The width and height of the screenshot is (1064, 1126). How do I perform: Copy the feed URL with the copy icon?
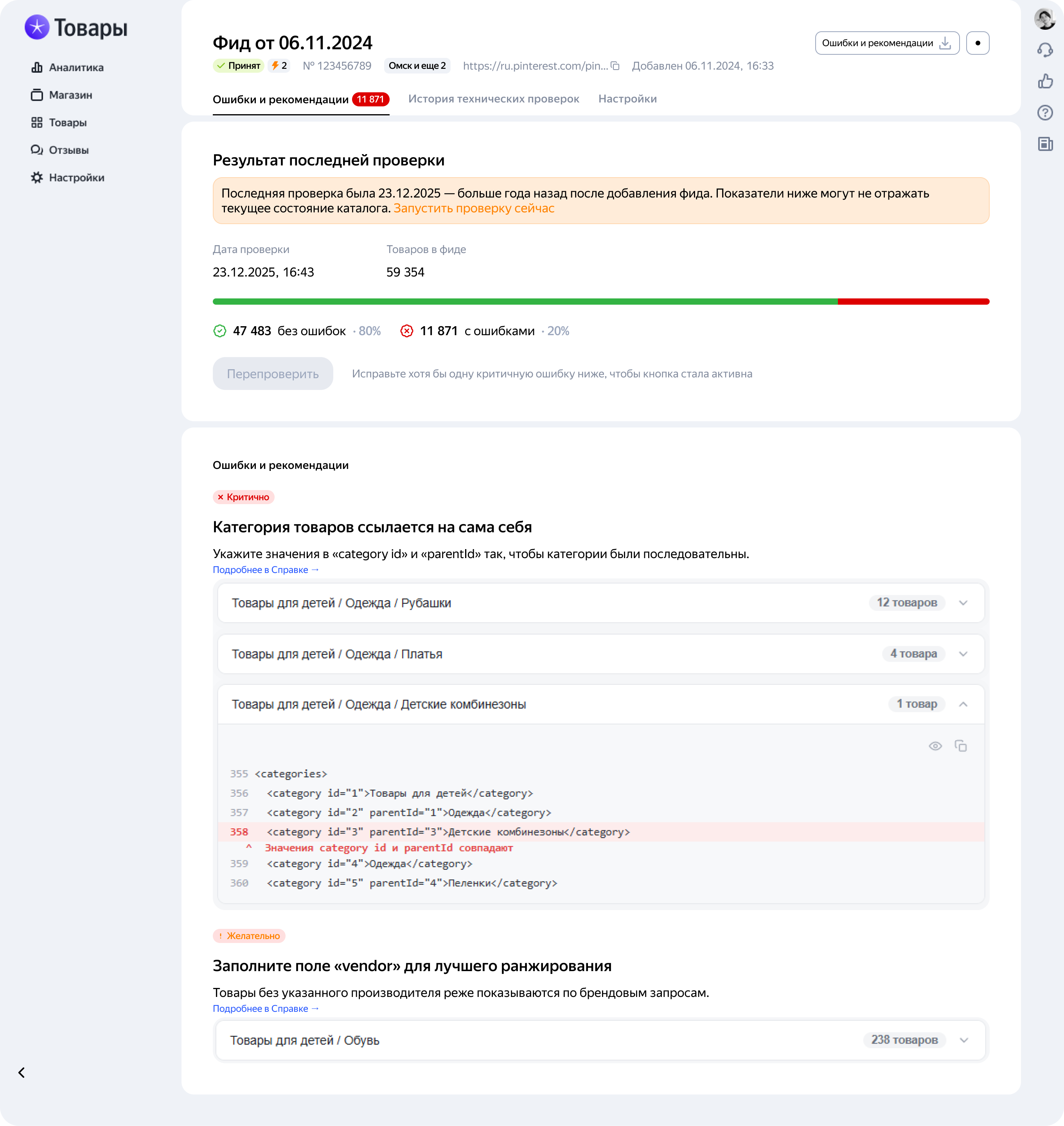point(615,66)
